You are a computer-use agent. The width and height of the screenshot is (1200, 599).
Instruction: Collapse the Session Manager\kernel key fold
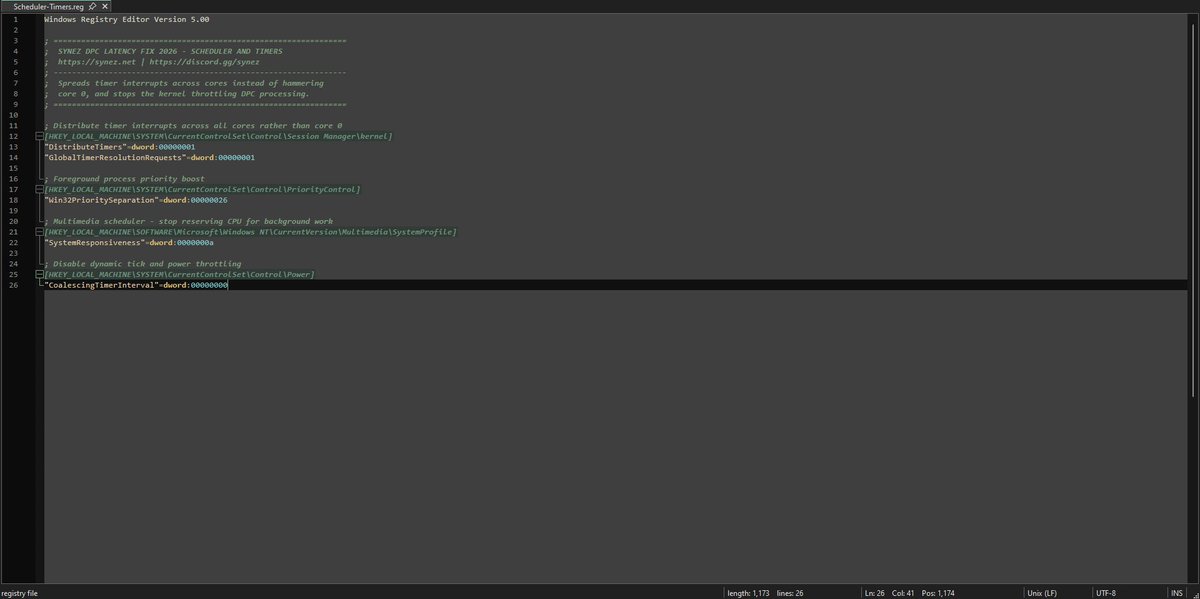click(39, 136)
